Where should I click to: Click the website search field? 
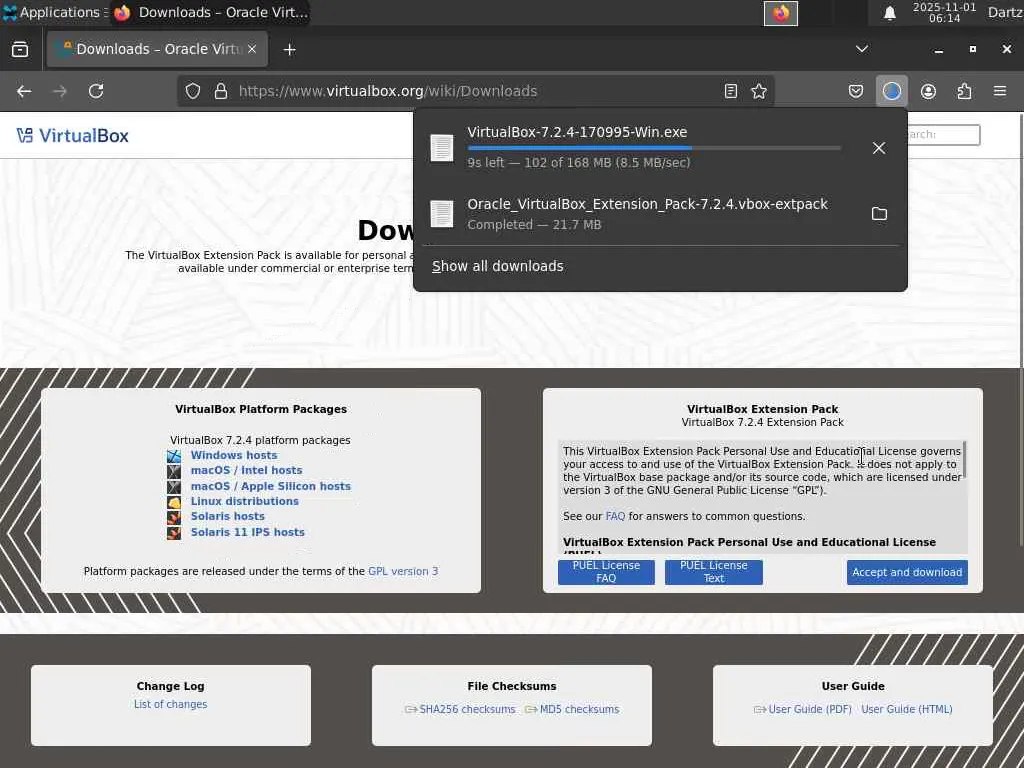click(944, 135)
